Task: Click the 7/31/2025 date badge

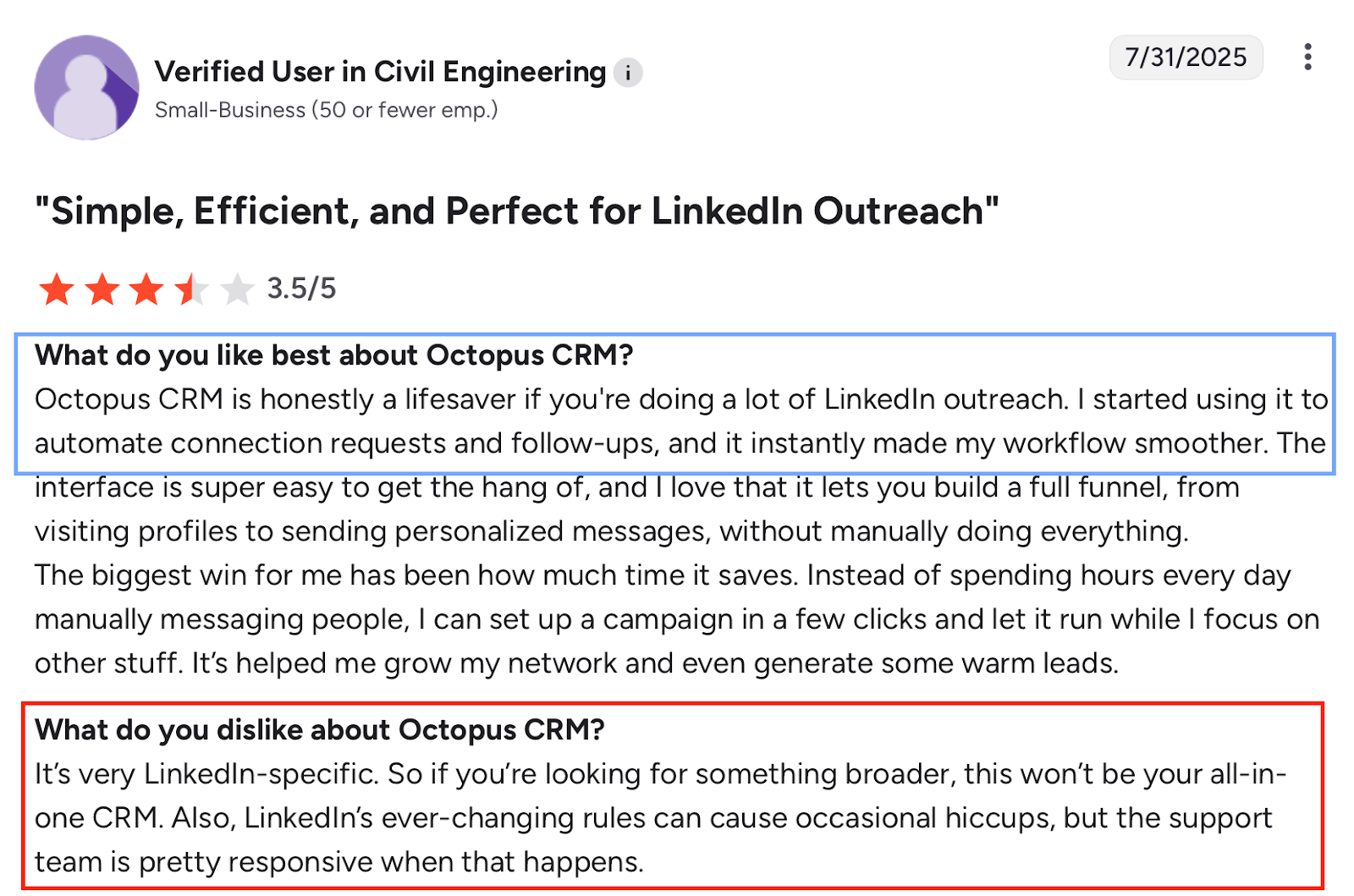Action: 1186,57
